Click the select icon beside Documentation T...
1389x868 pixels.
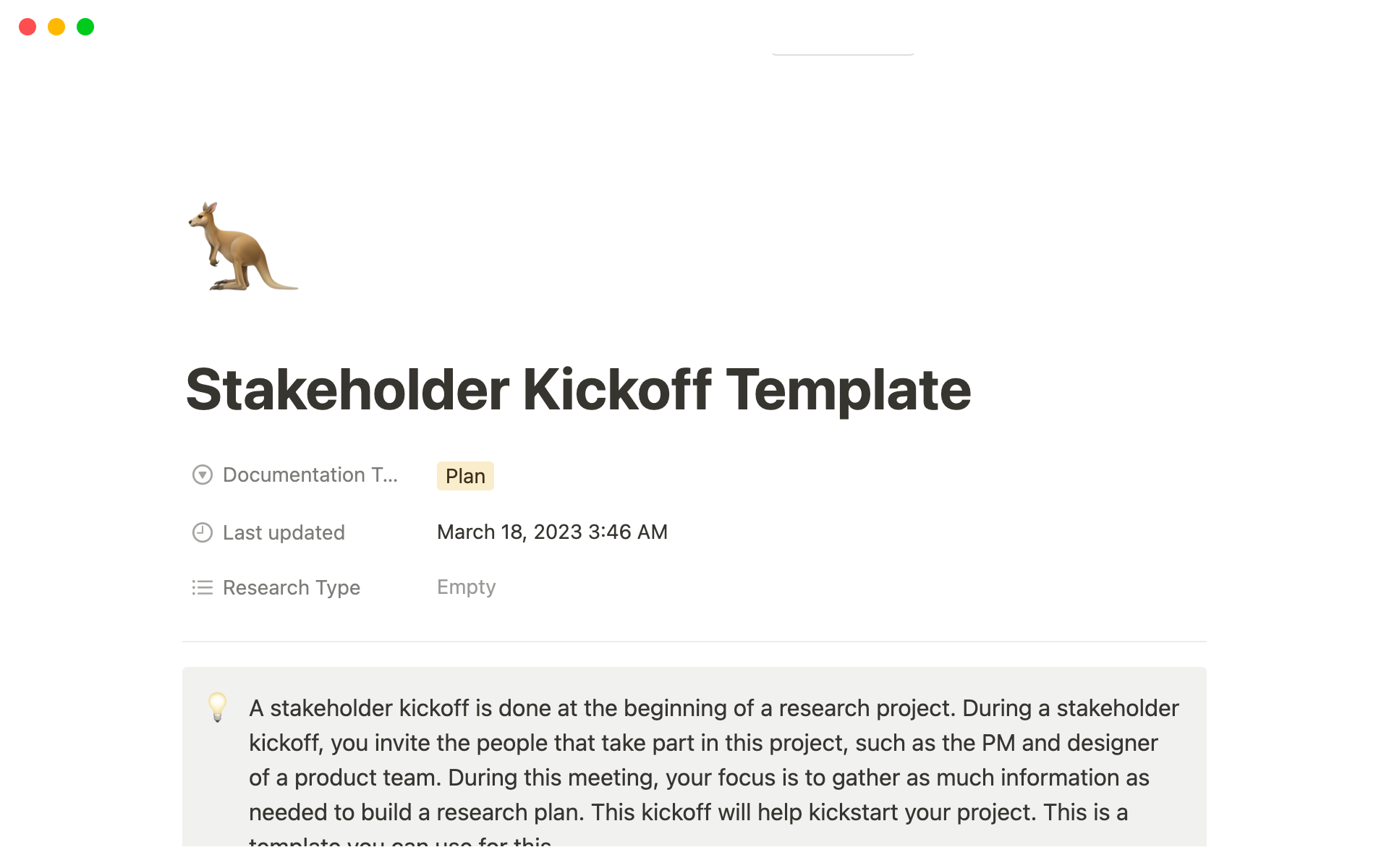pos(203,475)
